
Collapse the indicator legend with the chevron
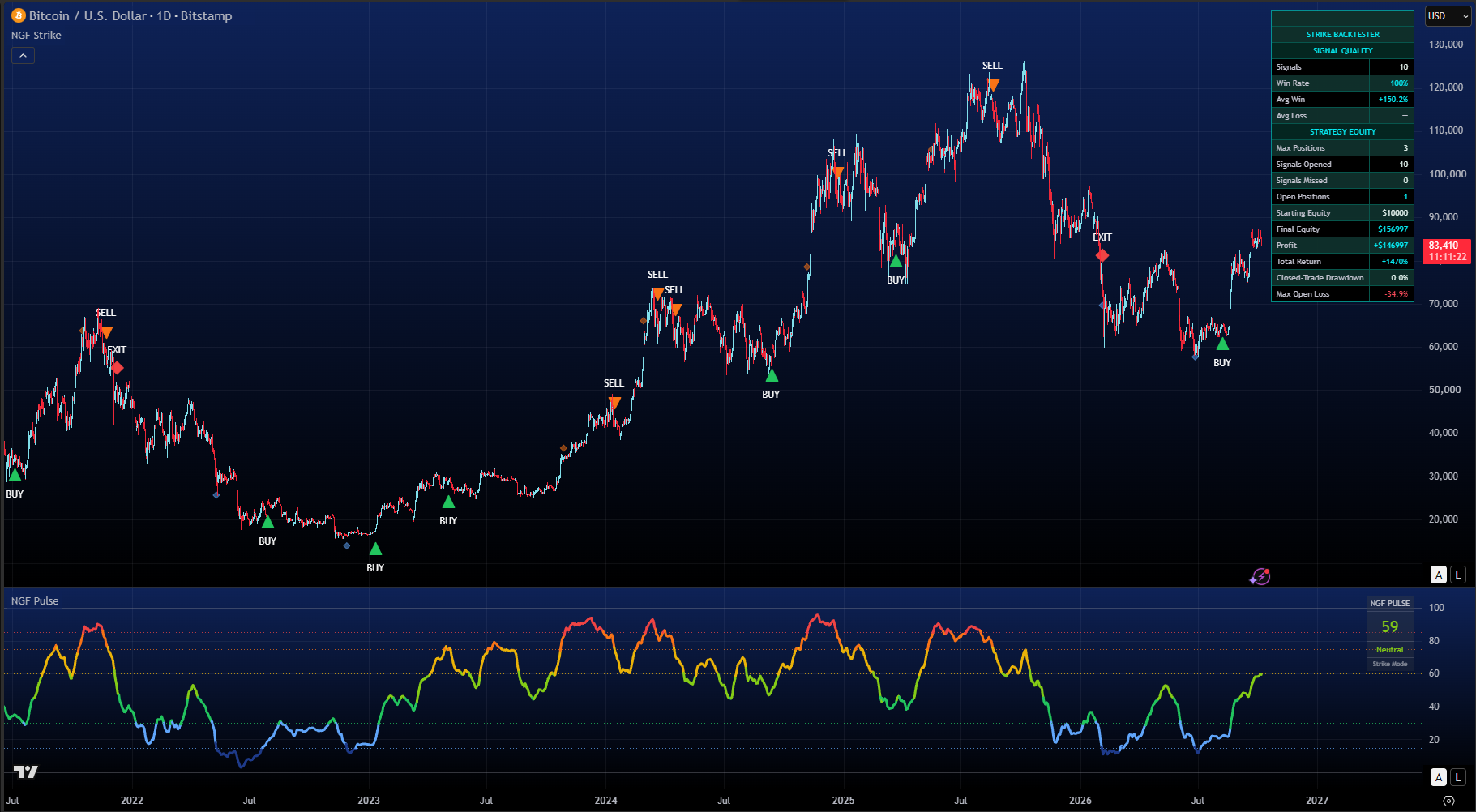coord(23,56)
